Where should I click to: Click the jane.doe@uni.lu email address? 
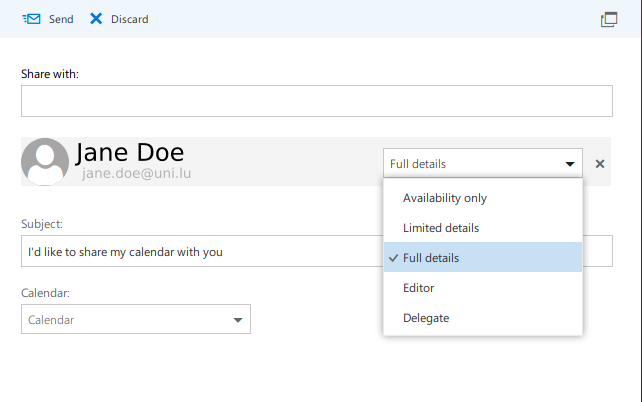coord(137,174)
